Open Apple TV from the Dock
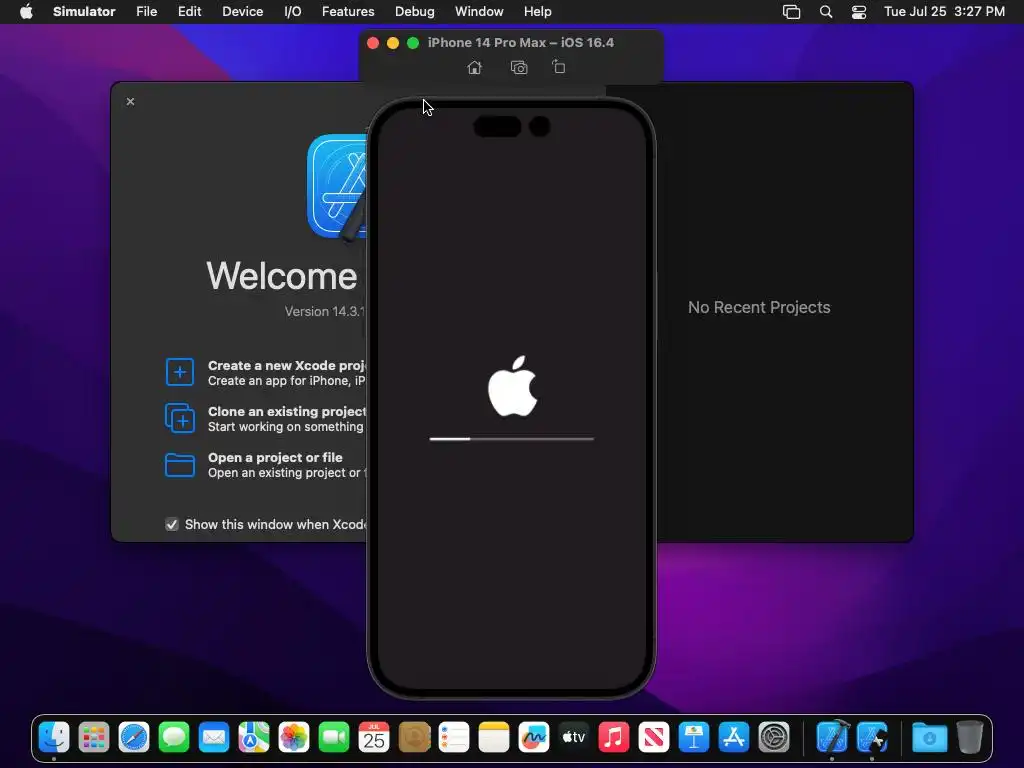The image size is (1024, 768). [574, 737]
